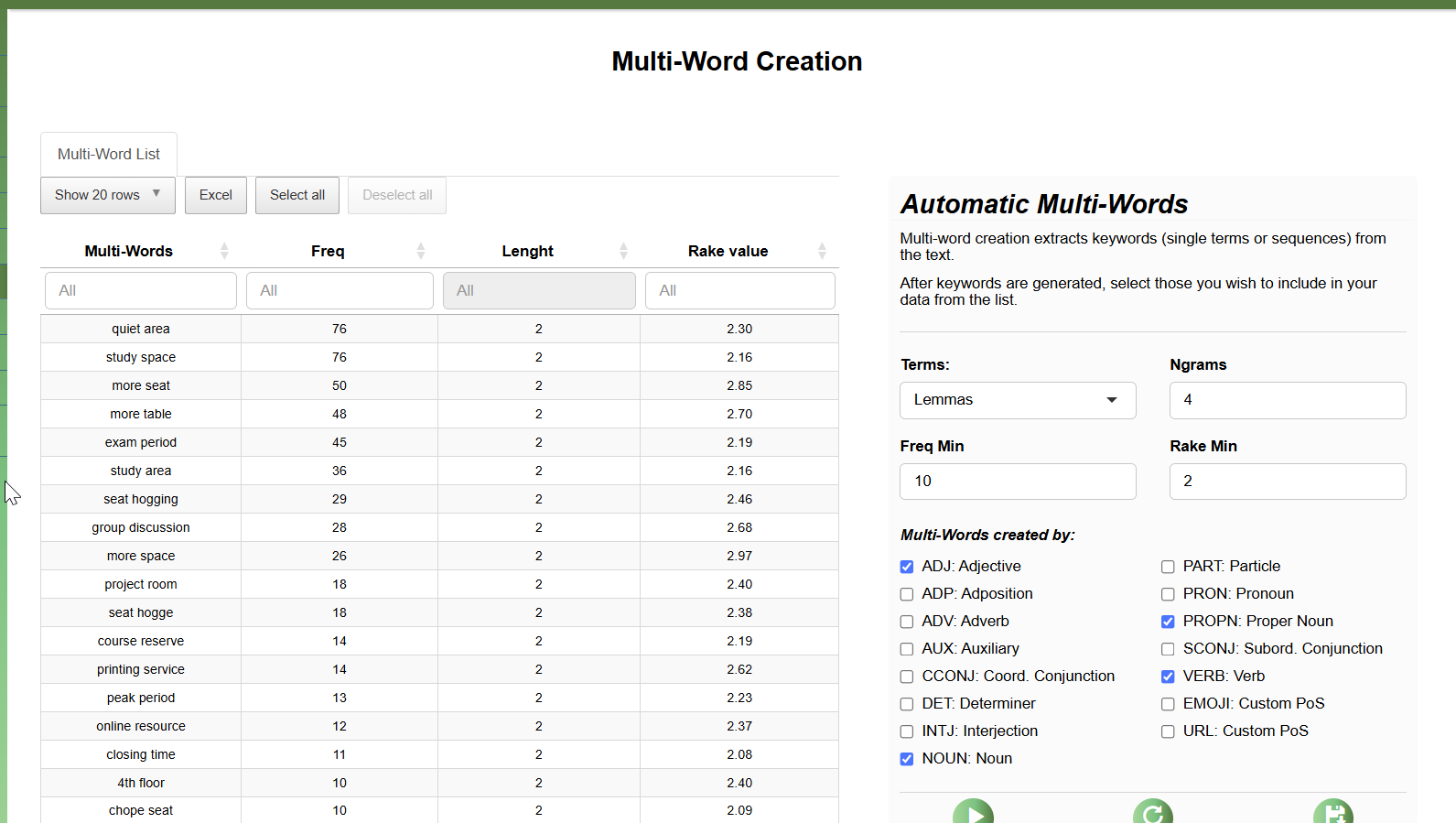Viewport: 1456px width, 823px height.
Task: Click the Deselect all button
Action: (397, 195)
